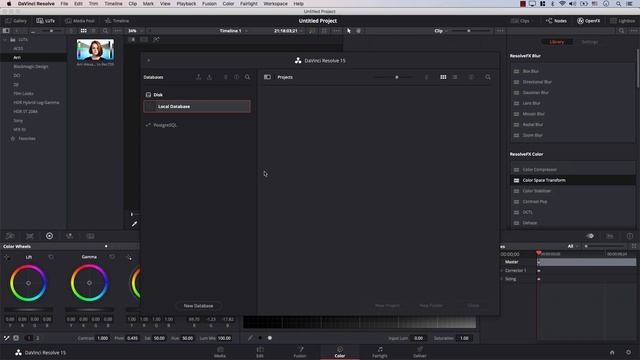The image size is (640, 360).
Task: Click the backup database icon in Databases header
Action: tap(198, 77)
